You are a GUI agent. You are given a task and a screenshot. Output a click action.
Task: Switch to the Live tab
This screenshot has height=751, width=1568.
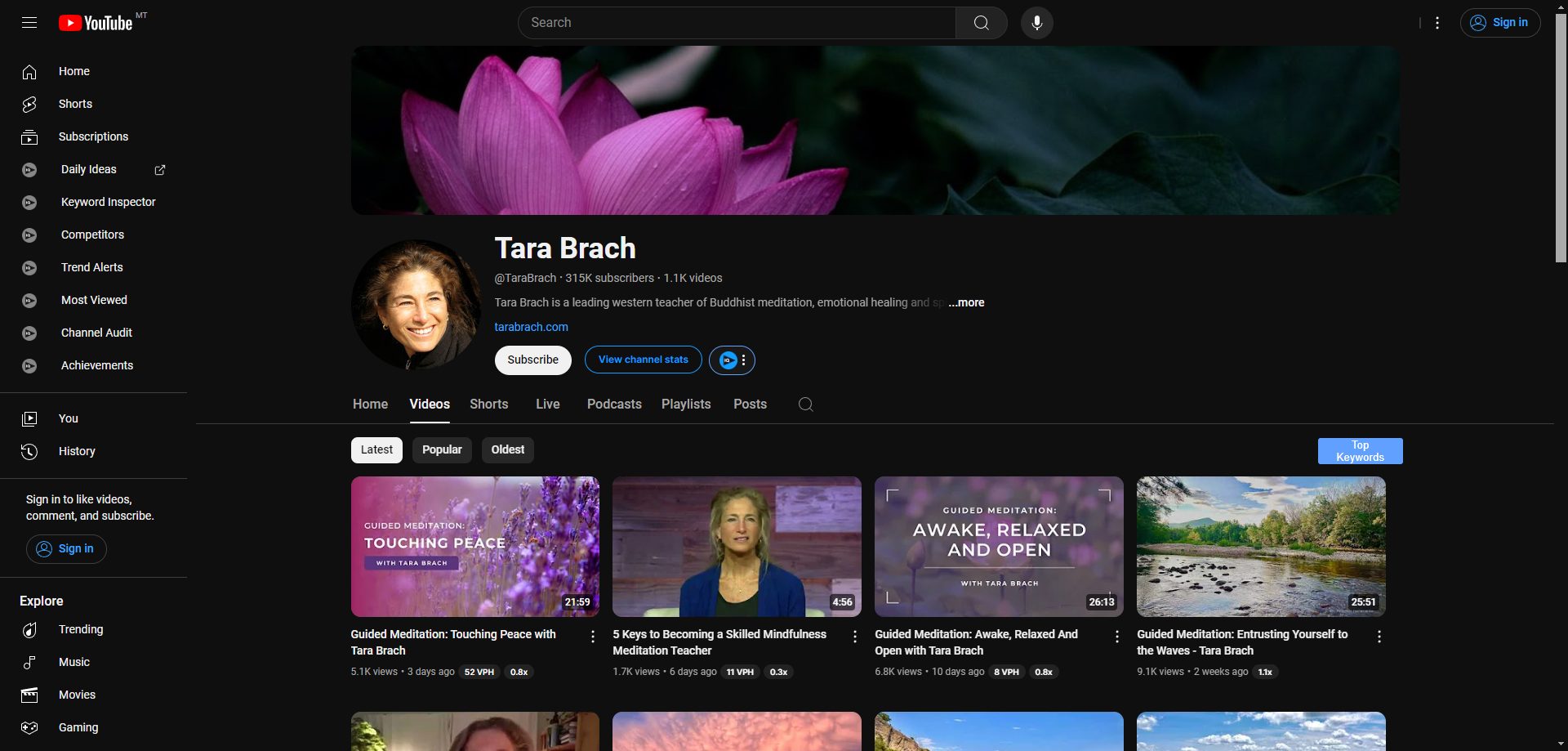(x=547, y=405)
